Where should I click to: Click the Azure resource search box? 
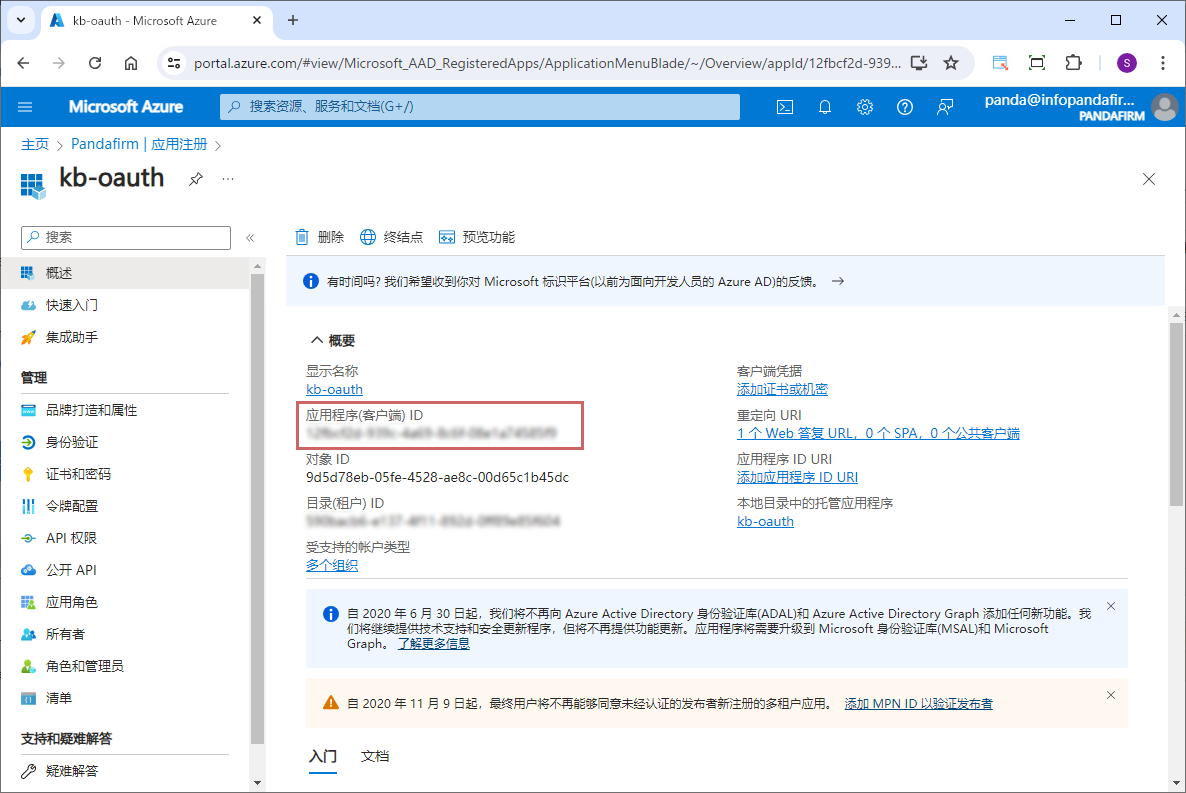click(x=480, y=107)
